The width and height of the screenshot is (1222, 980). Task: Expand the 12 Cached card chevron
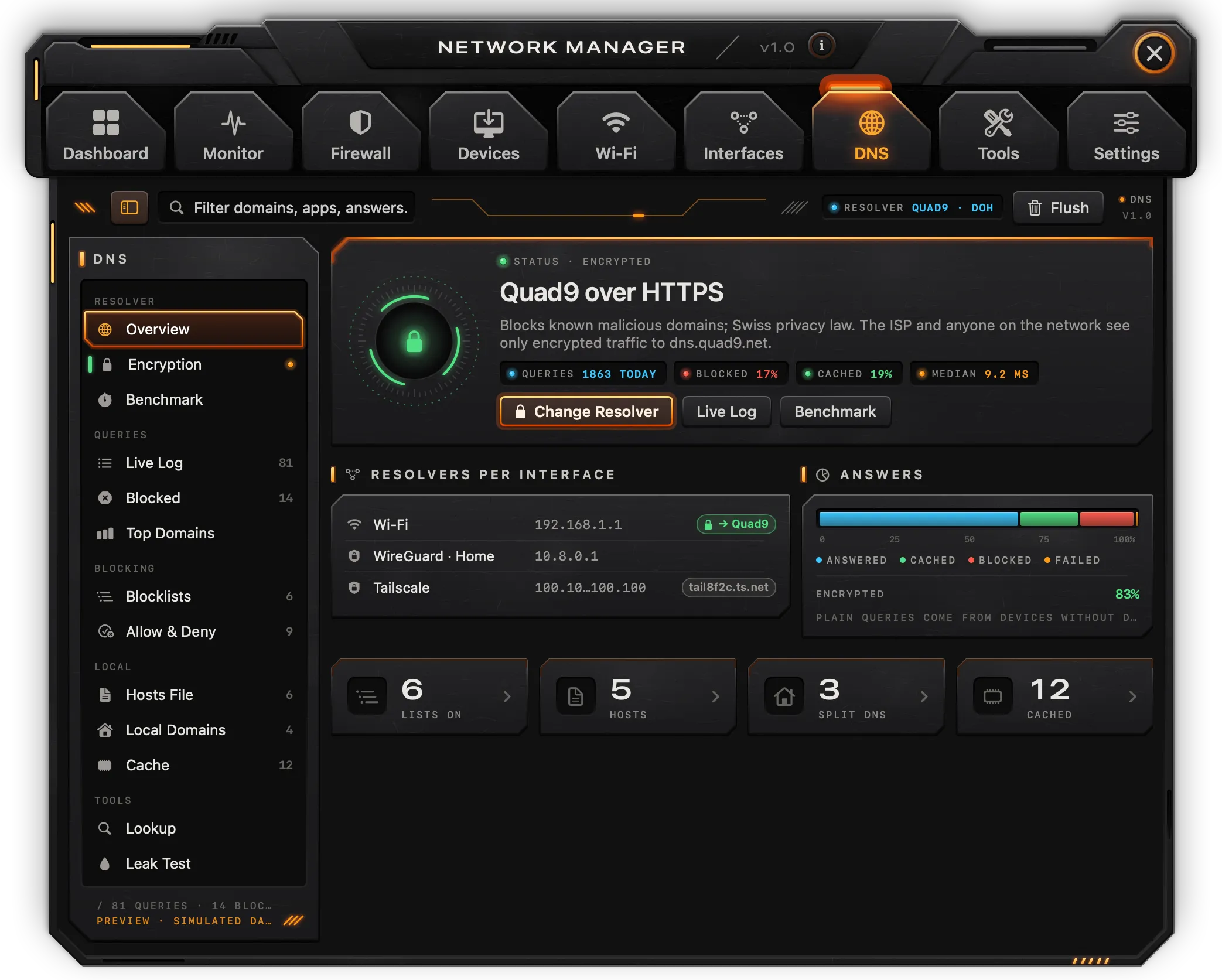pos(1133,696)
